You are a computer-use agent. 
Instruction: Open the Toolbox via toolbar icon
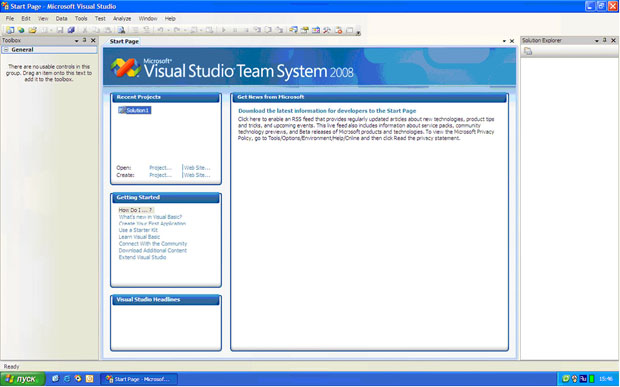[327, 30]
